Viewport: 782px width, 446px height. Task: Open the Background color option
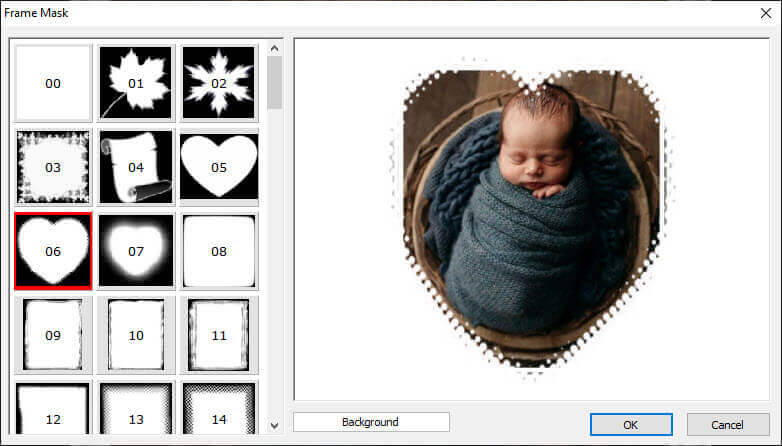click(x=371, y=422)
